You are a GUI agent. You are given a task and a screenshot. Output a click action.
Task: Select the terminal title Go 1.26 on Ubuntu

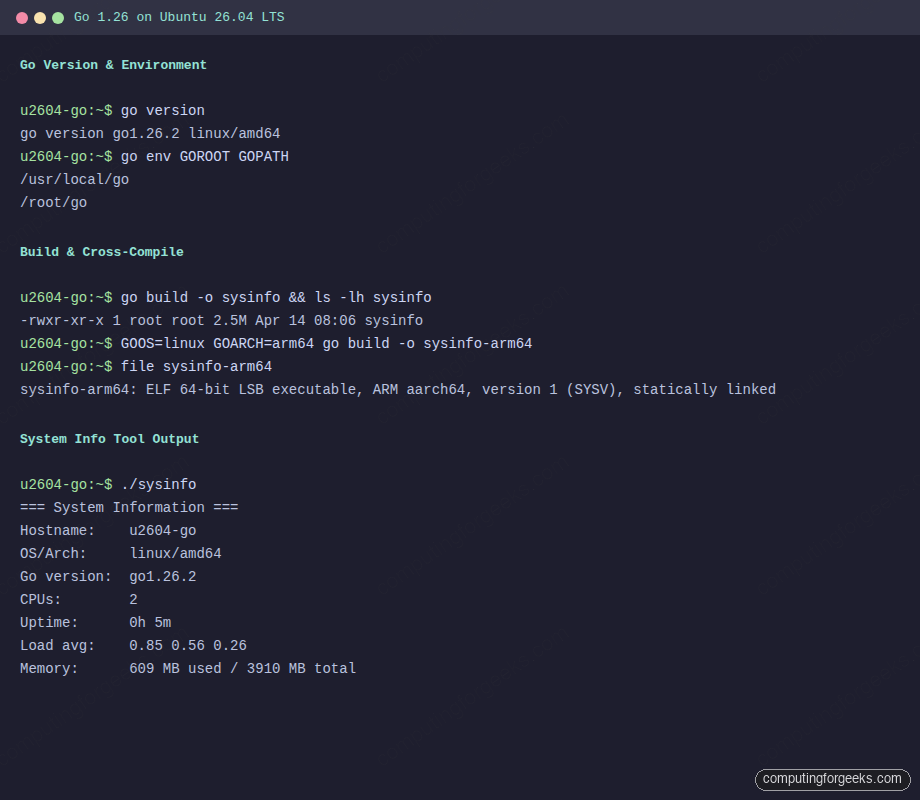coord(177,17)
